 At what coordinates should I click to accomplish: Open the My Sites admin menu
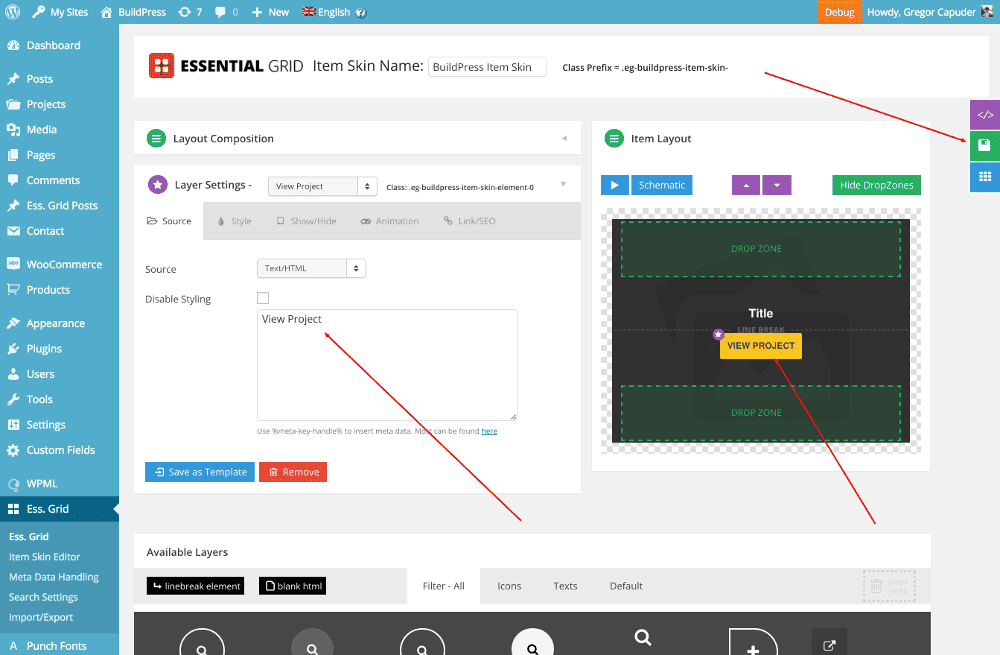pos(60,12)
